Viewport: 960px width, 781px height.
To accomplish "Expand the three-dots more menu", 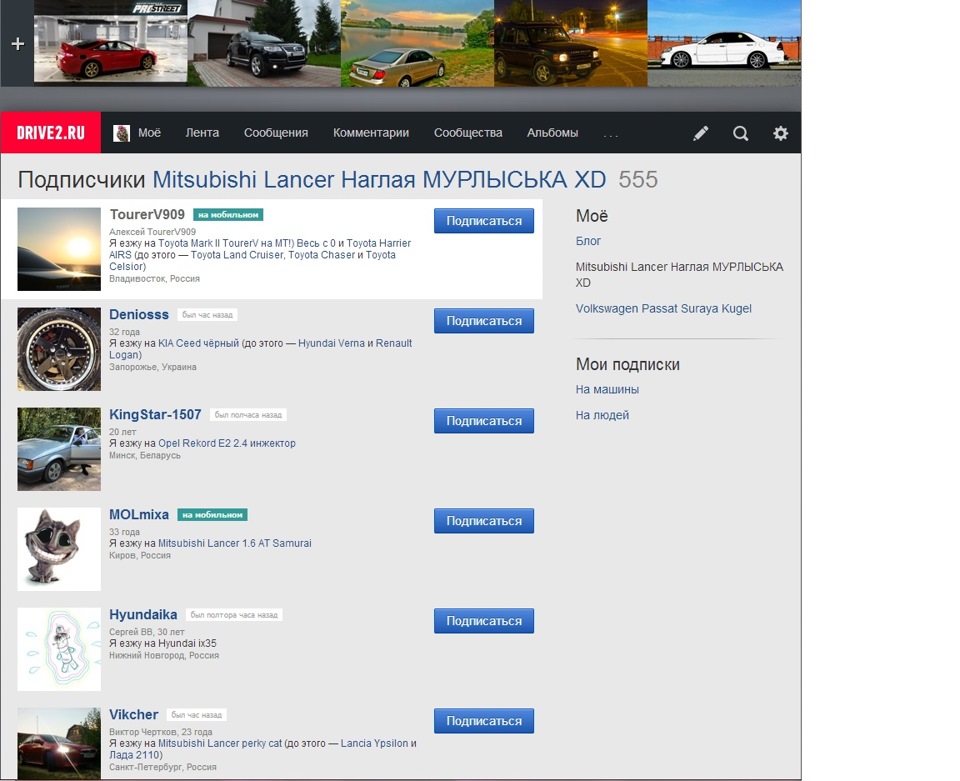I will [x=610, y=135].
